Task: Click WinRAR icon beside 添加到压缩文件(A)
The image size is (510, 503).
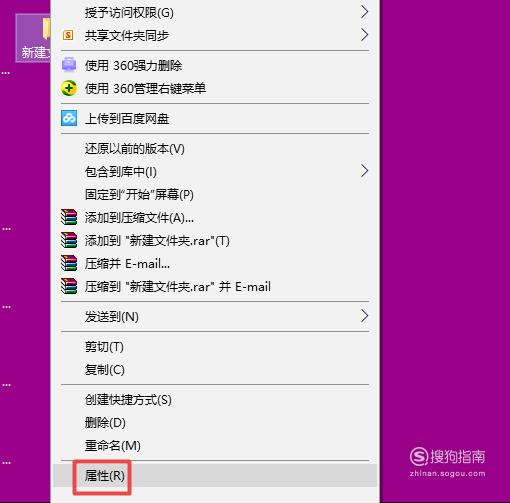Action: coord(69,217)
